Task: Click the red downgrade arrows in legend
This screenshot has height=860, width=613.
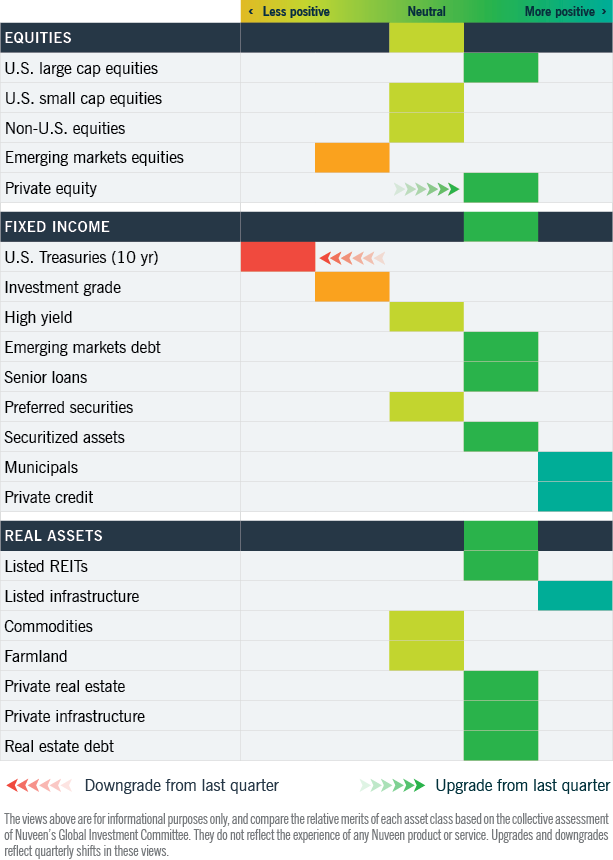Action: [x=40, y=785]
